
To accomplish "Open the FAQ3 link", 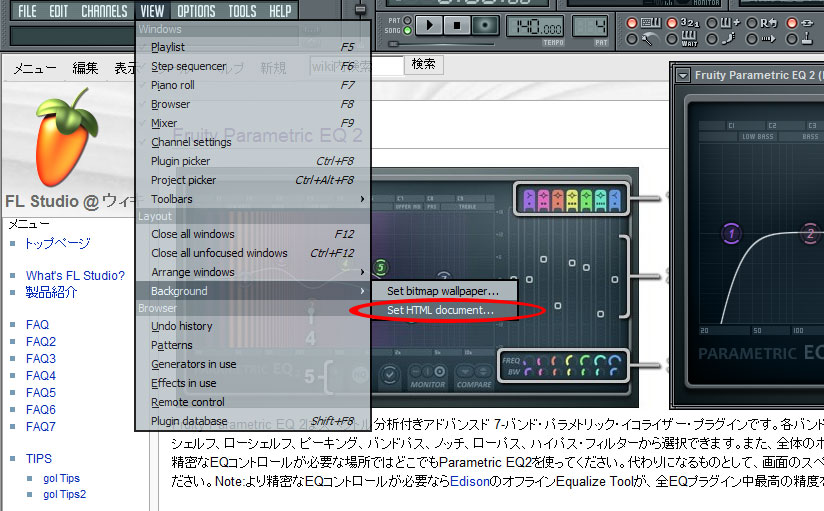I will coord(40,359).
